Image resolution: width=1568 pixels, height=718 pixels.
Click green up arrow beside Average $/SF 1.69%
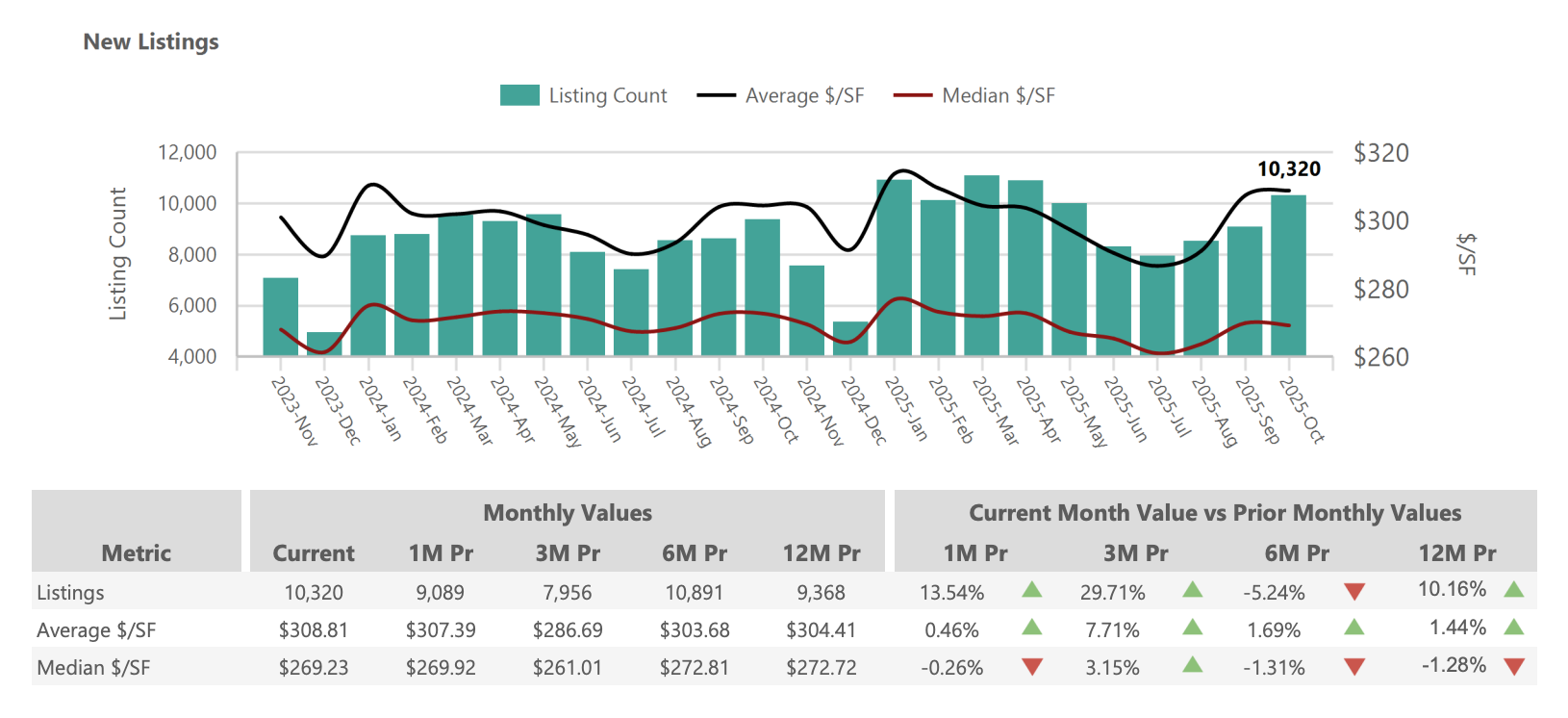[x=1353, y=628]
